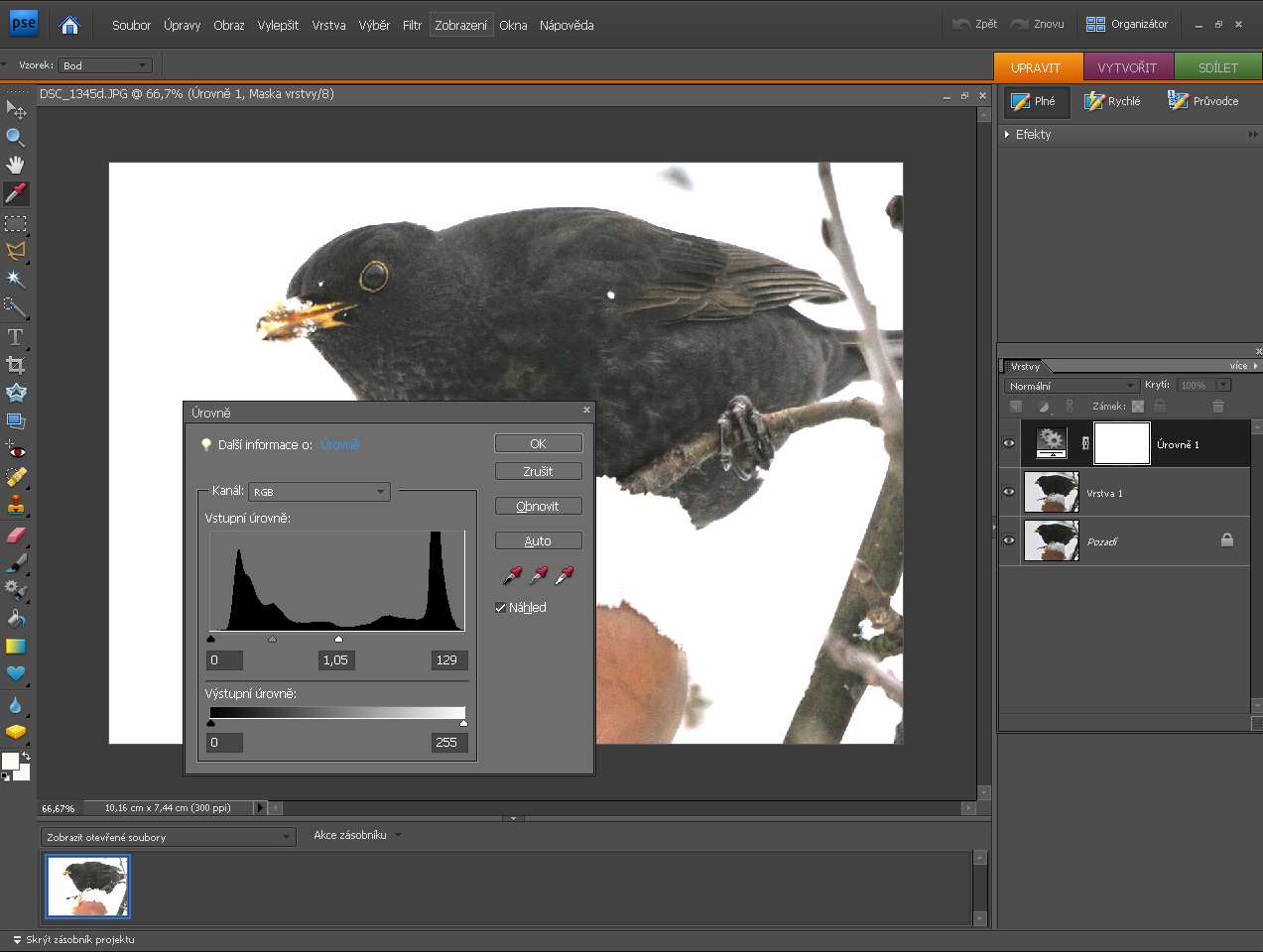Image resolution: width=1263 pixels, height=952 pixels.
Task: Uncheck the Náhled preview checkbox
Action: point(501,608)
